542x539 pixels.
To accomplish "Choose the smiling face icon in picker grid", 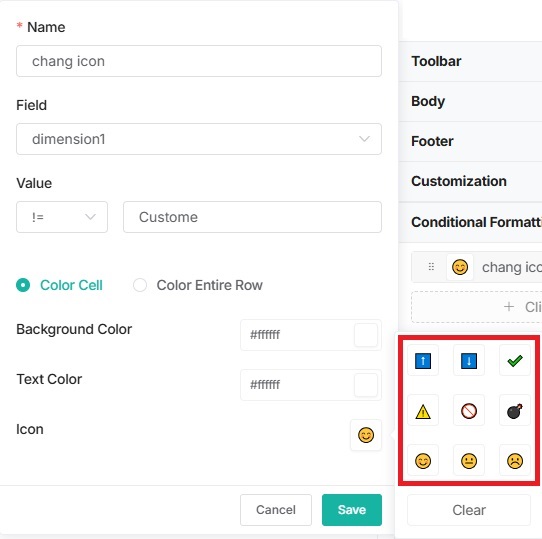I will 423,461.
